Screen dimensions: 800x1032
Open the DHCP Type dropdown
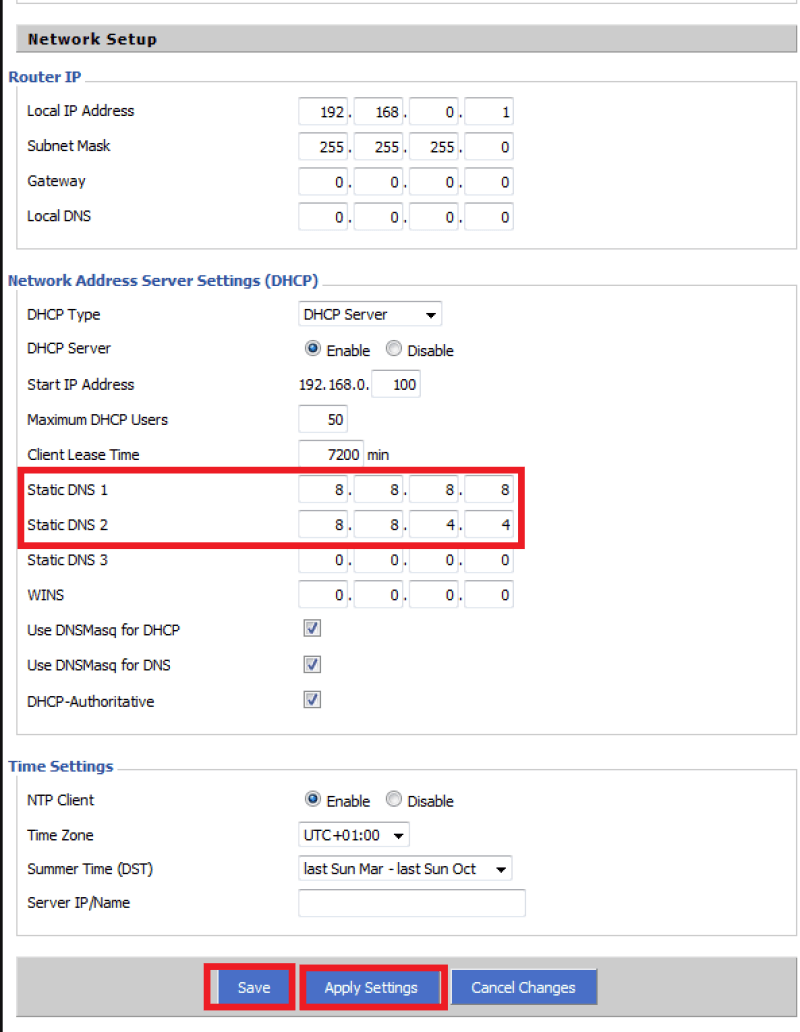click(370, 315)
